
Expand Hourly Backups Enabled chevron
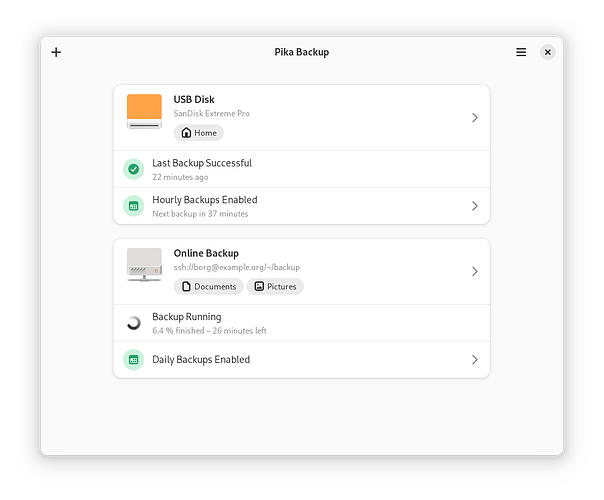(474, 206)
